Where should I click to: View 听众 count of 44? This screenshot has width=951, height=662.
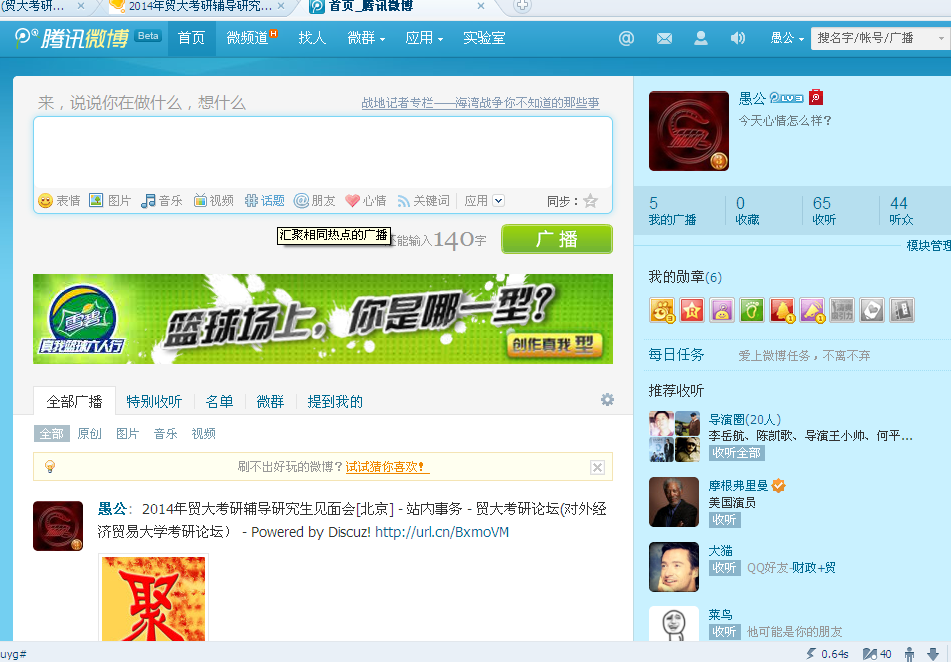tap(901, 211)
